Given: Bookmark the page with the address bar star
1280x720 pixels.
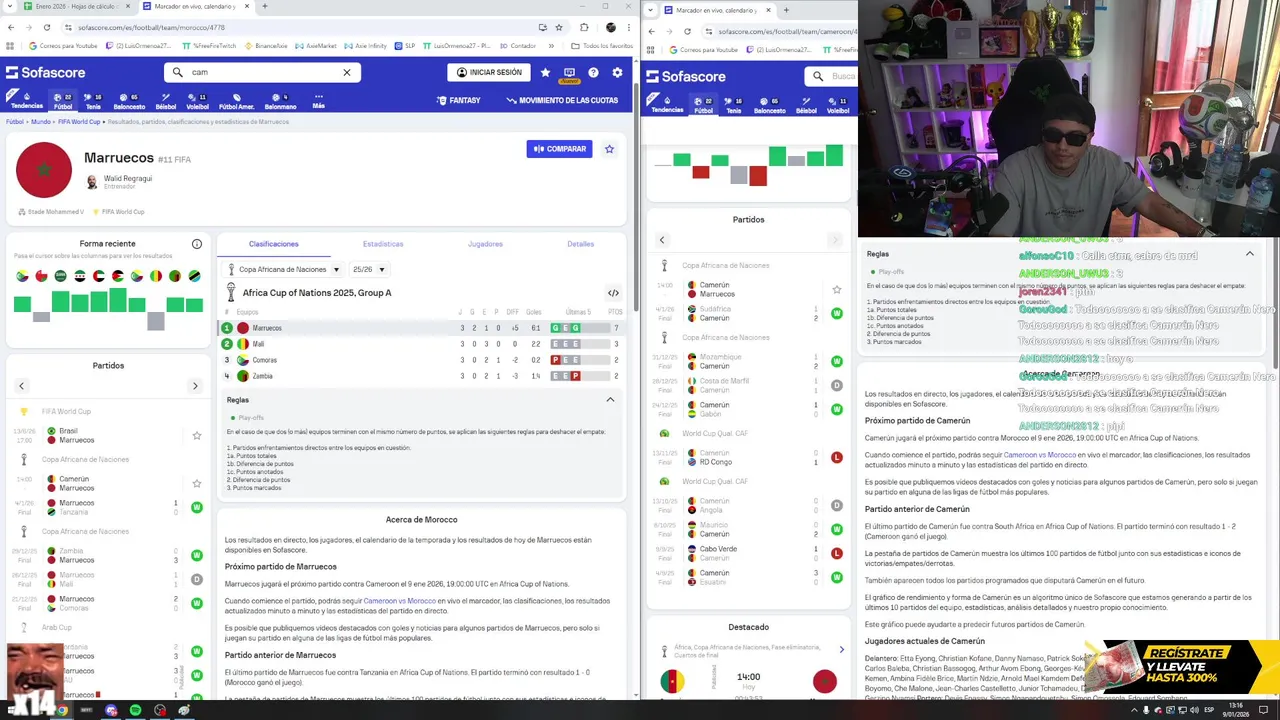Looking at the screenshot, I should pos(559,27).
